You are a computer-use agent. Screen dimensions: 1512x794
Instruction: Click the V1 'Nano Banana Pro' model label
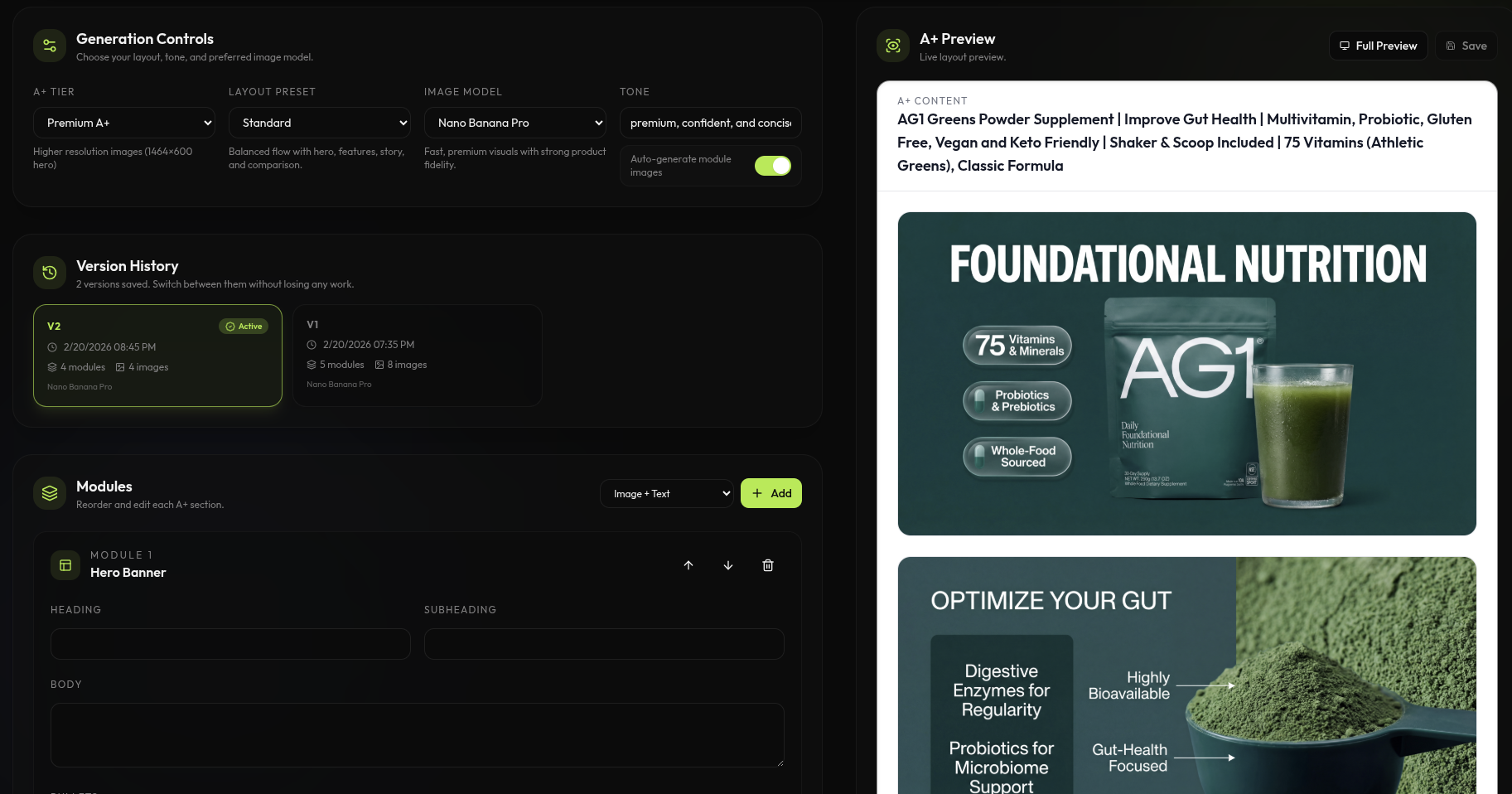point(339,385)
